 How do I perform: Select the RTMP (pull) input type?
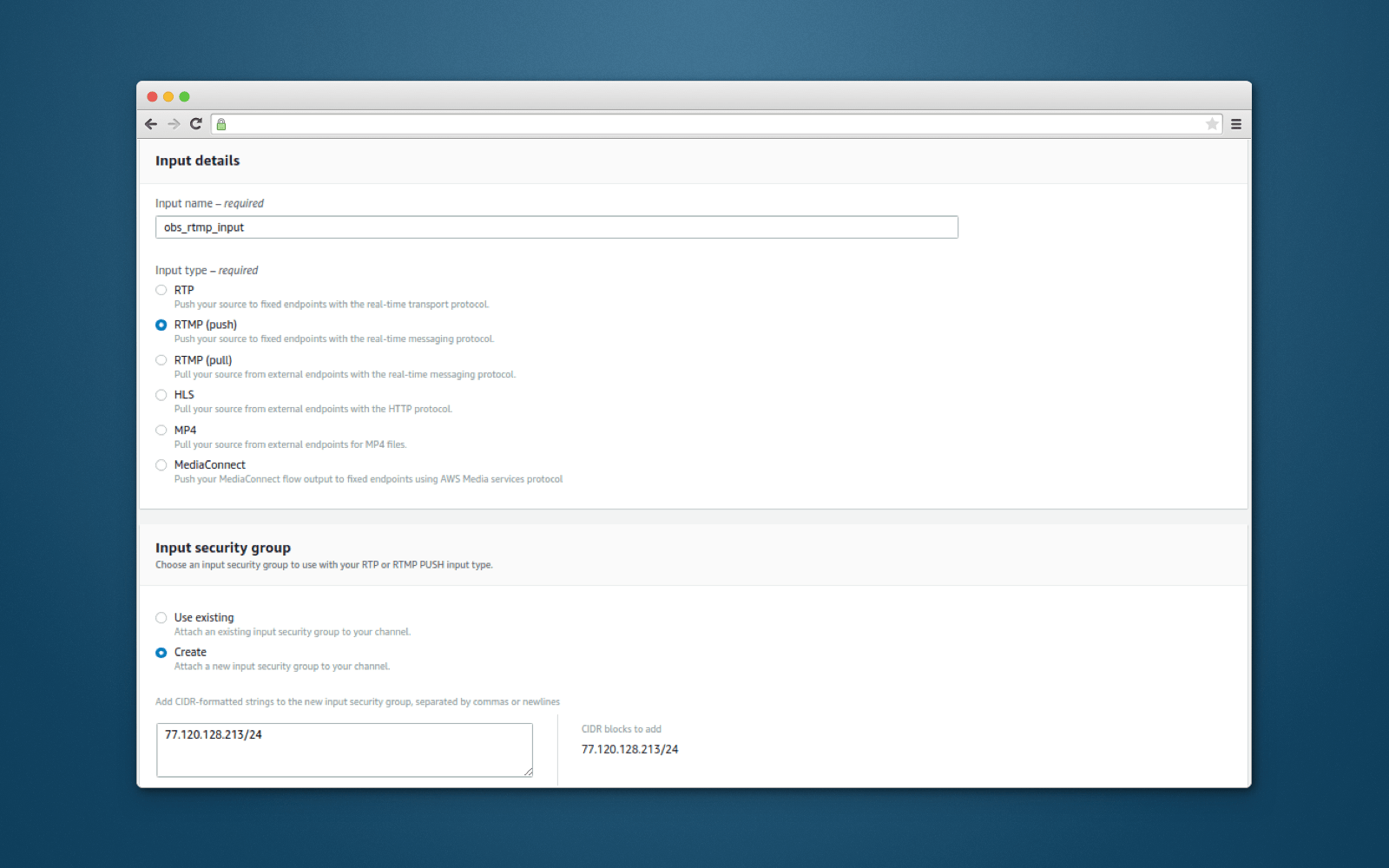click(x=161, y=360)
